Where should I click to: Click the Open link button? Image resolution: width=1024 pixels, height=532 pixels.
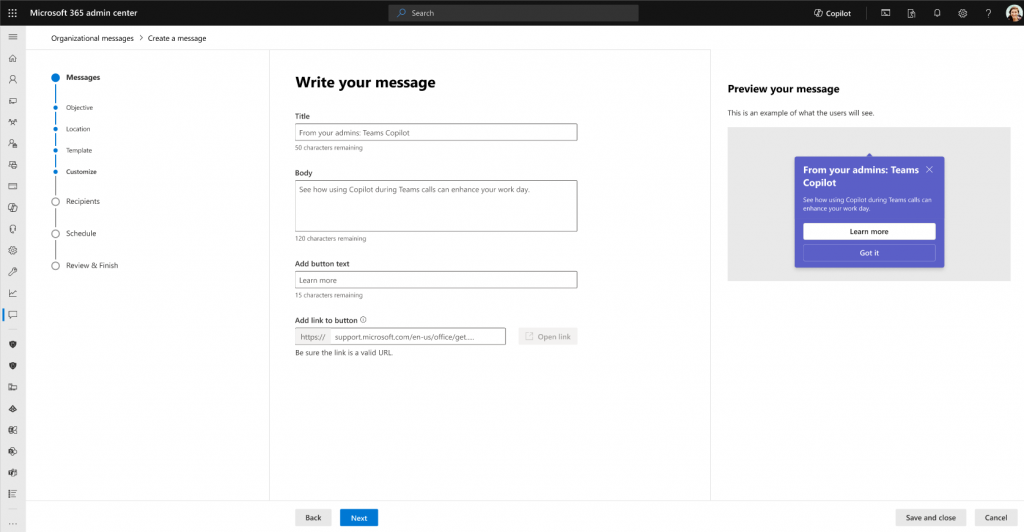[548, 337]
